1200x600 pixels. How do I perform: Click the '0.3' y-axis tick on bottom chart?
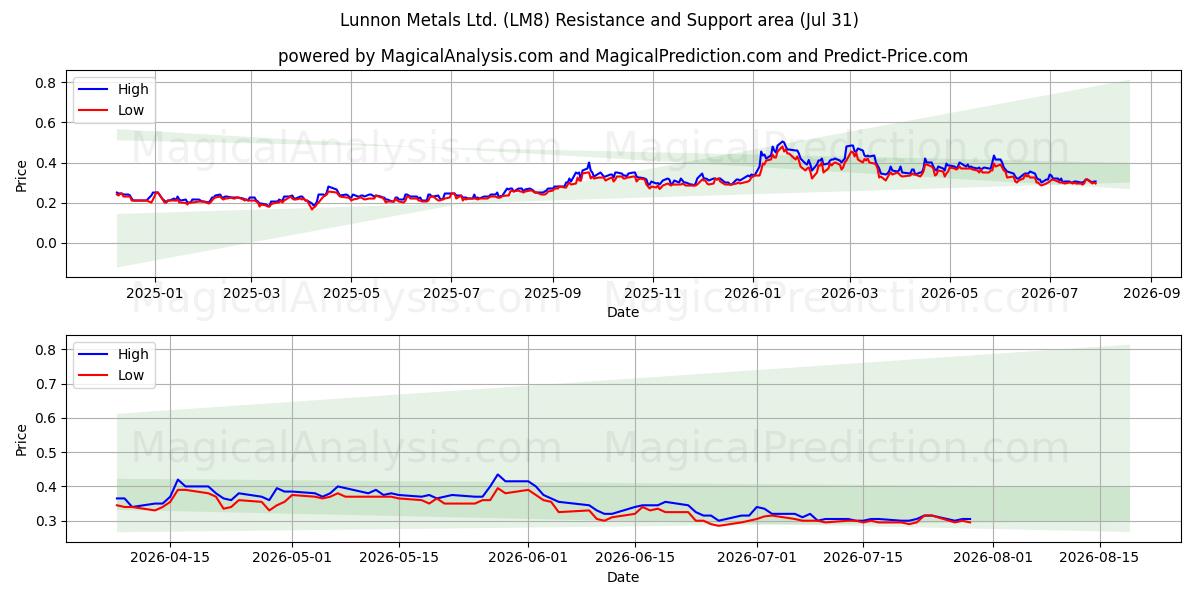point(47,521)
